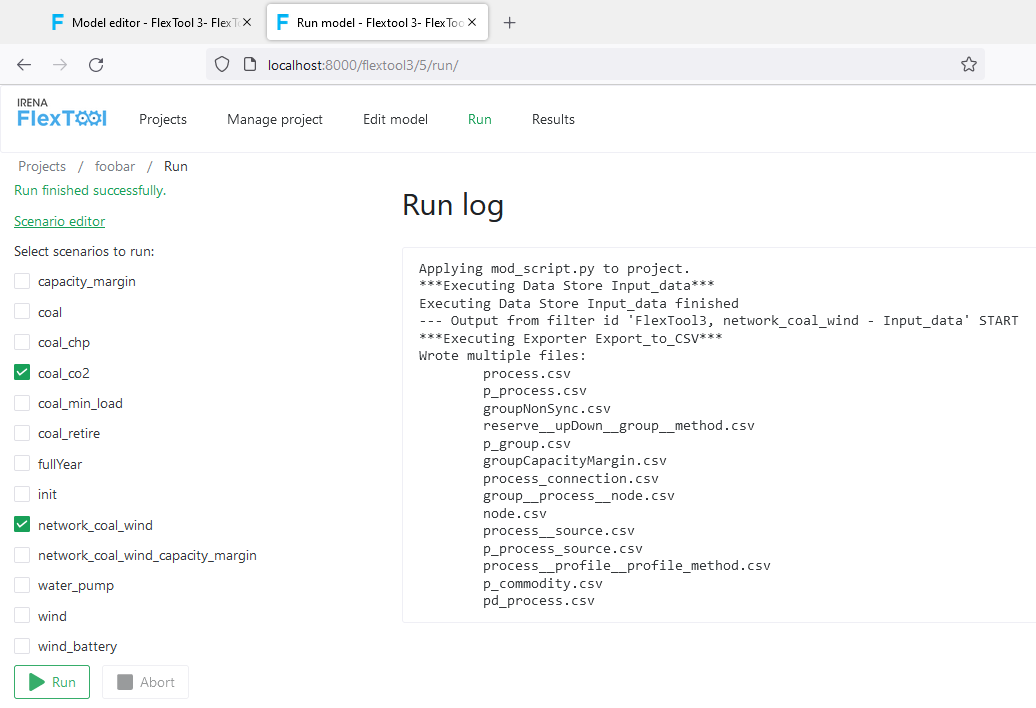
Task: Close the Model editor tab
Action: coord(247,22)
